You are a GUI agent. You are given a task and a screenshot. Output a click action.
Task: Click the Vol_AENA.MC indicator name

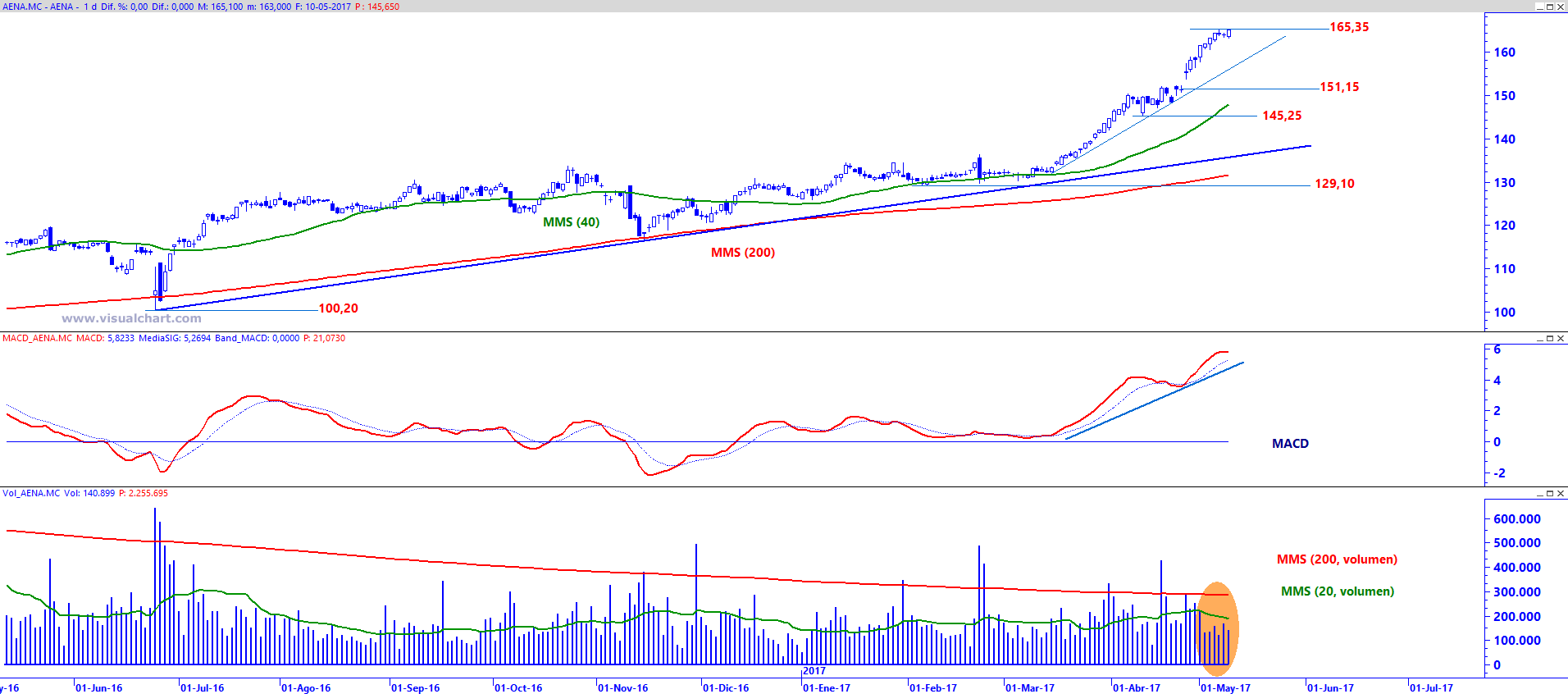tap(31, 493)
